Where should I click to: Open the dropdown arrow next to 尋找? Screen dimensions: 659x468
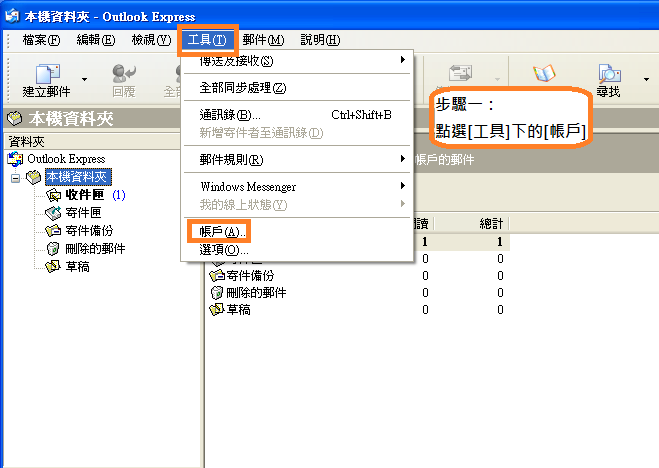[646, 79]
